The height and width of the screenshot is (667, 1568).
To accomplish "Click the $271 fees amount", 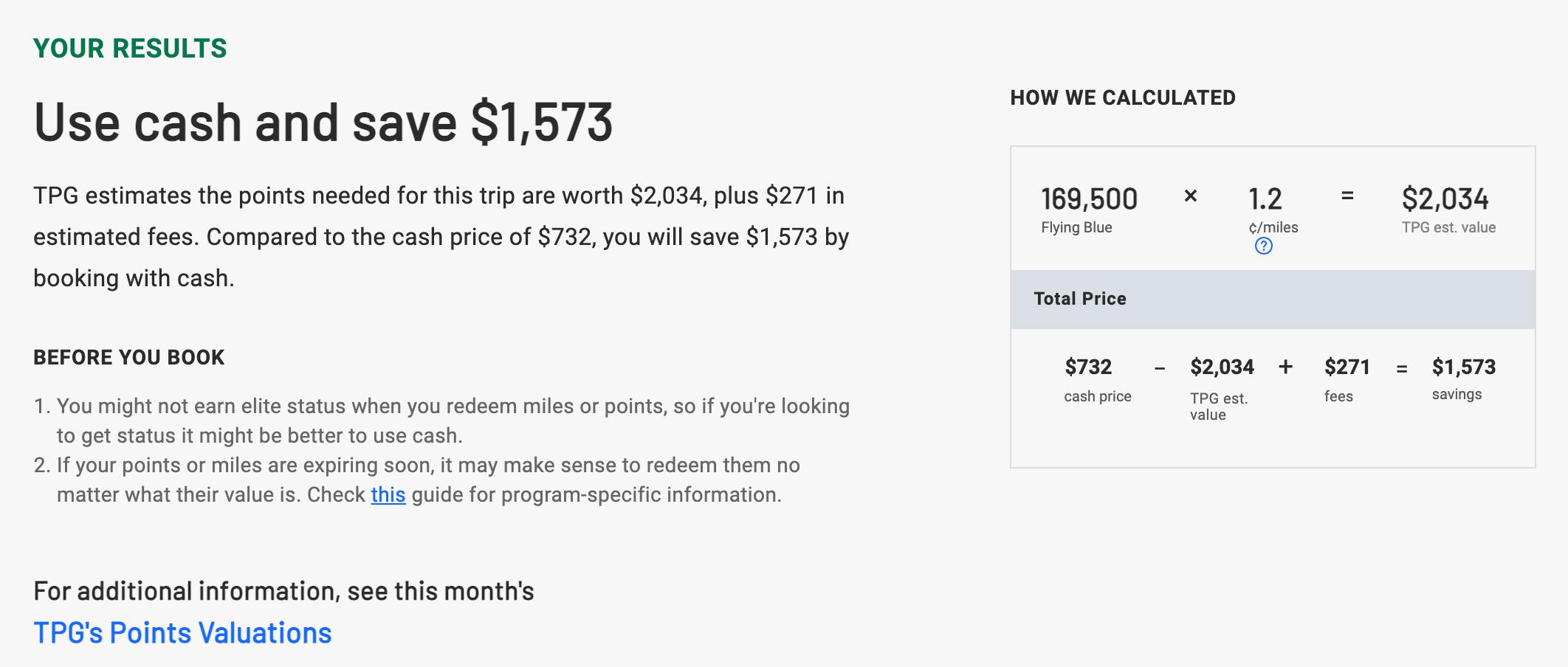I will (1347, 367).
